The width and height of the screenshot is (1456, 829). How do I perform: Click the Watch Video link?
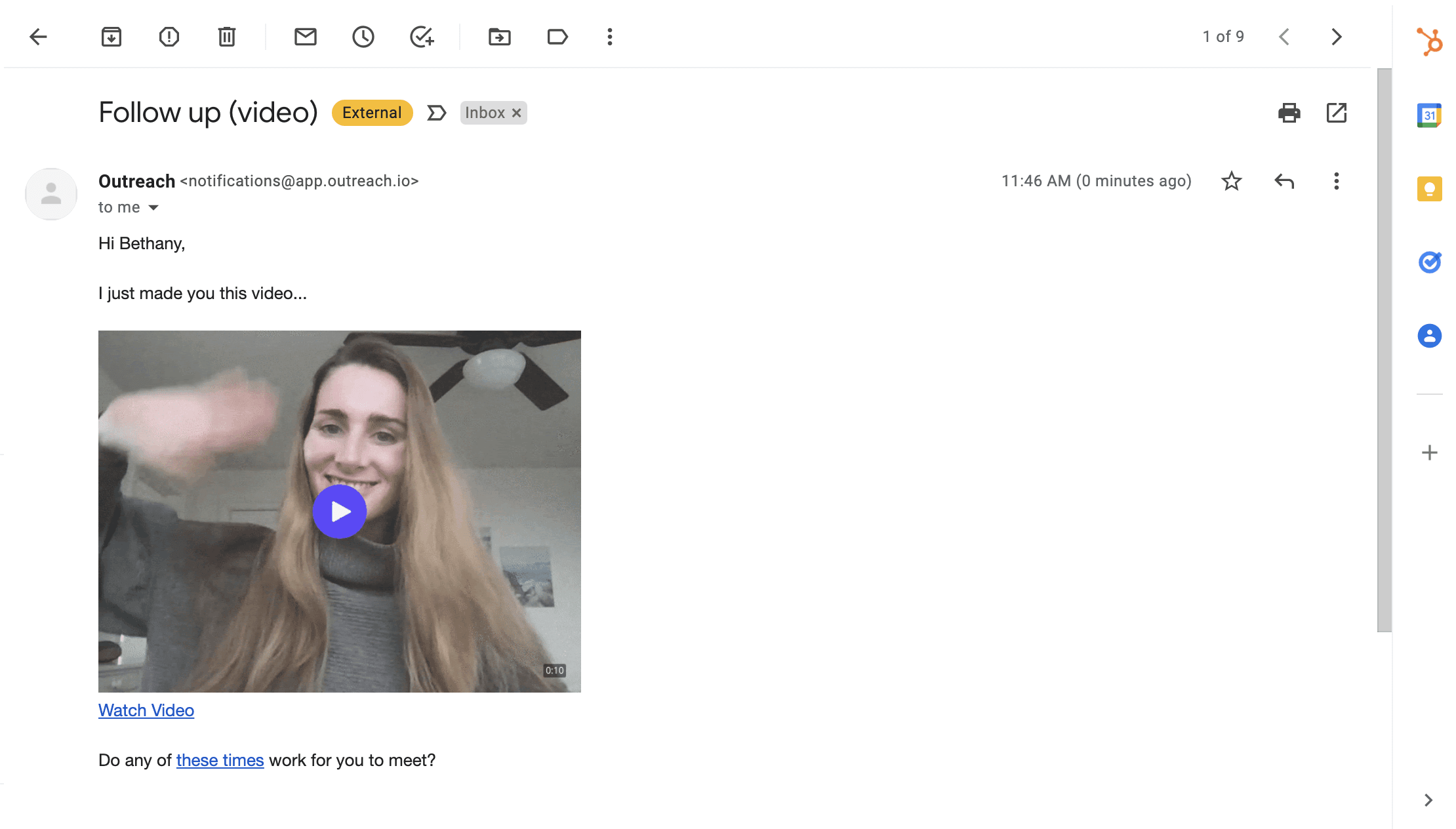tap(146, 710)
